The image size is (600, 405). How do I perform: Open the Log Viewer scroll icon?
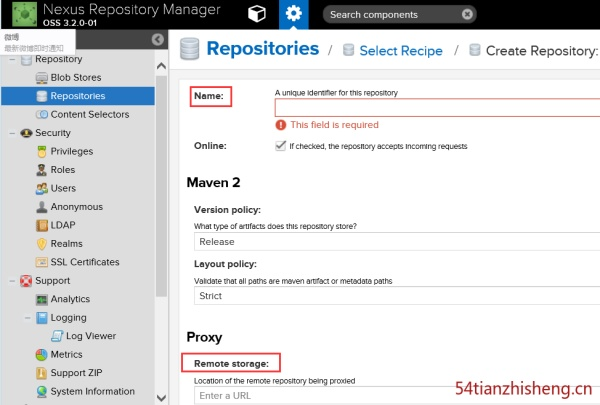57,336
